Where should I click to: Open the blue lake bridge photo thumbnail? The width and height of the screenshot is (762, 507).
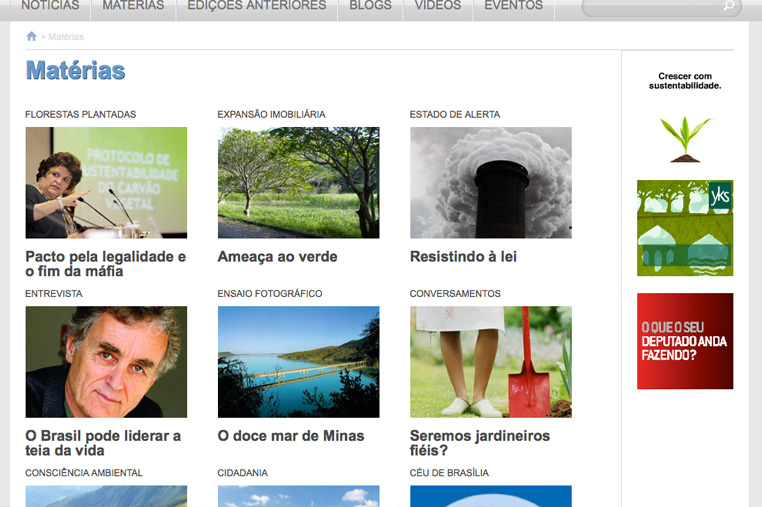(x=298, y=361)
